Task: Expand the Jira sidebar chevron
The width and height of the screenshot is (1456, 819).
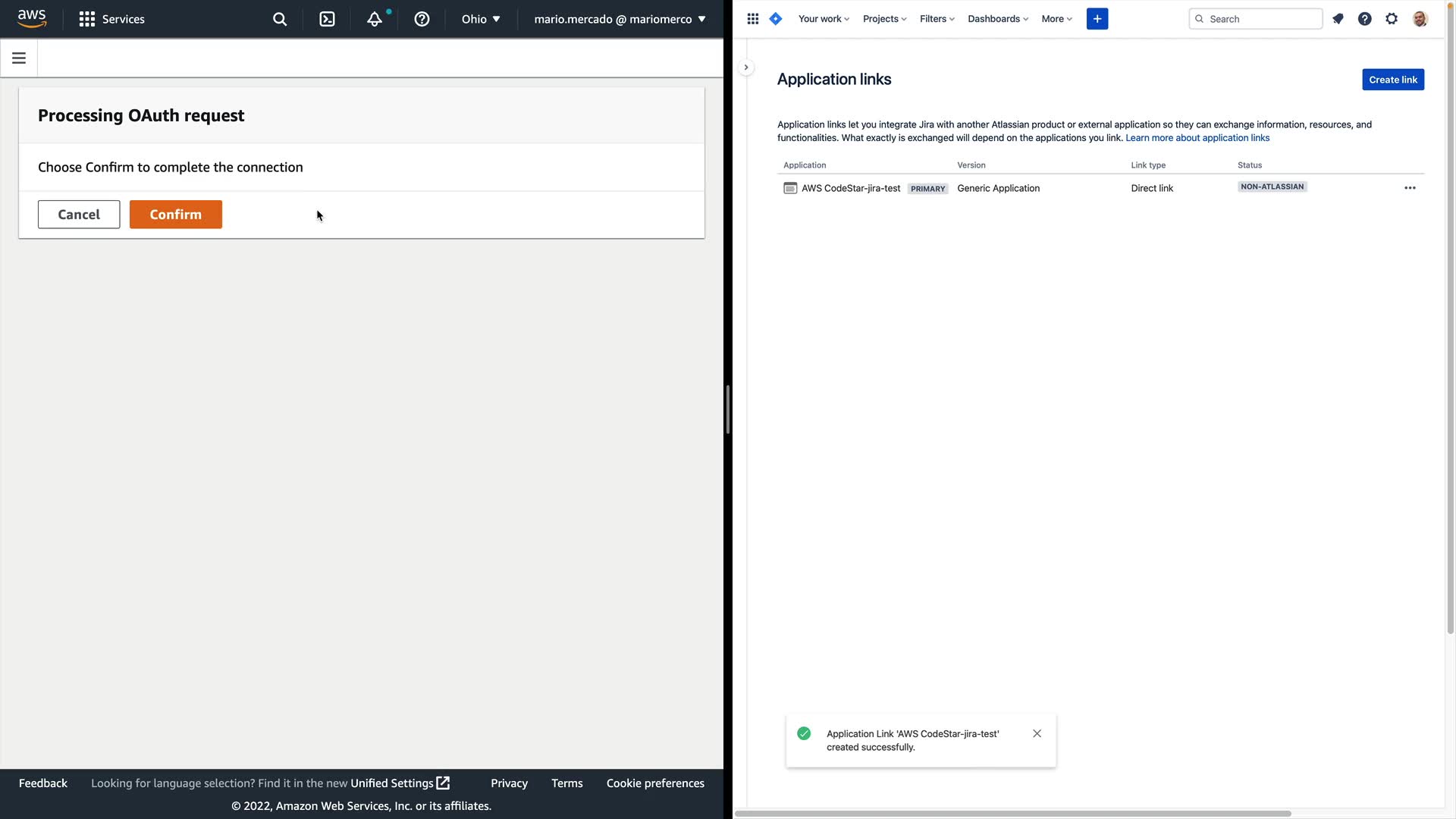Action: [x=746, y=67]
